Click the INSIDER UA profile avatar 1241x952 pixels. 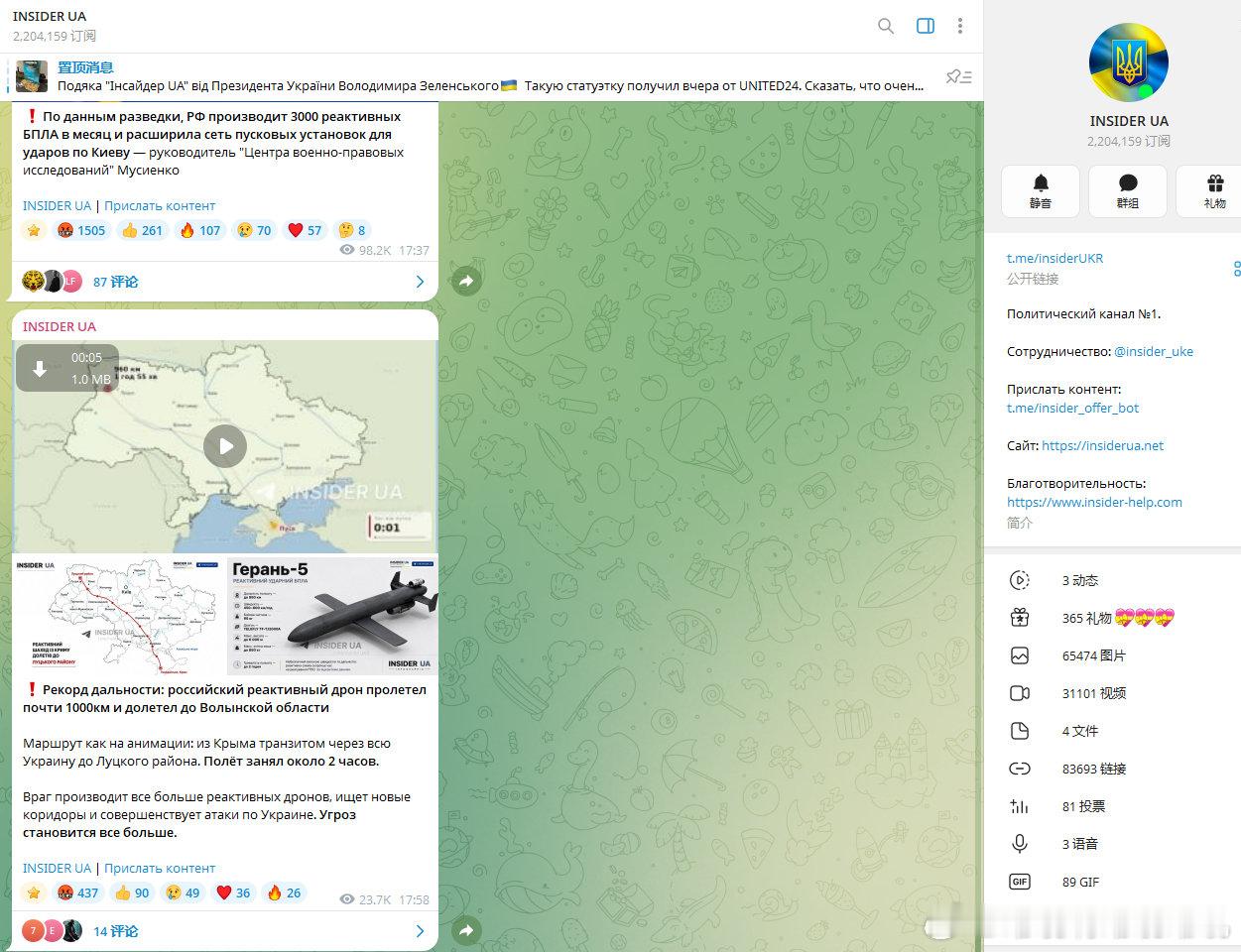click(1129, 63)
